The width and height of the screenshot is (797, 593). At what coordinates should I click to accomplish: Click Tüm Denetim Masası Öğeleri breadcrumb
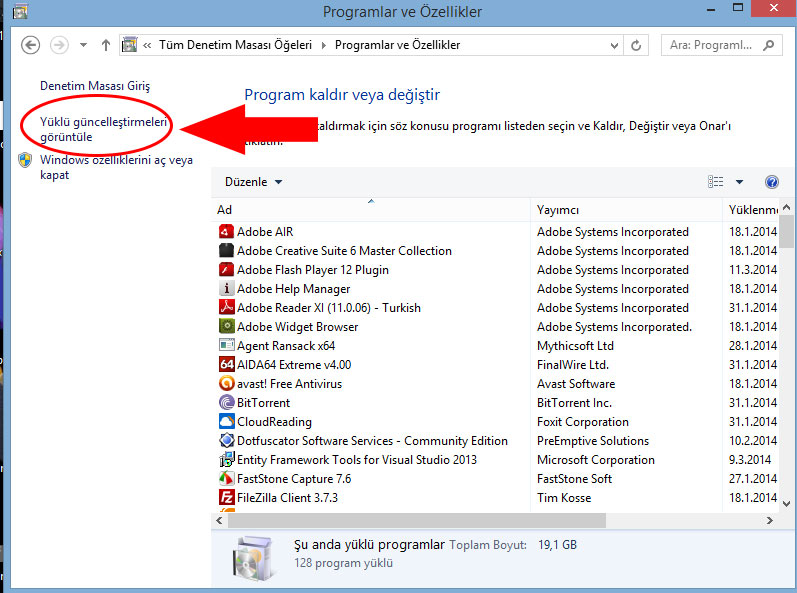tap(235, 45)
